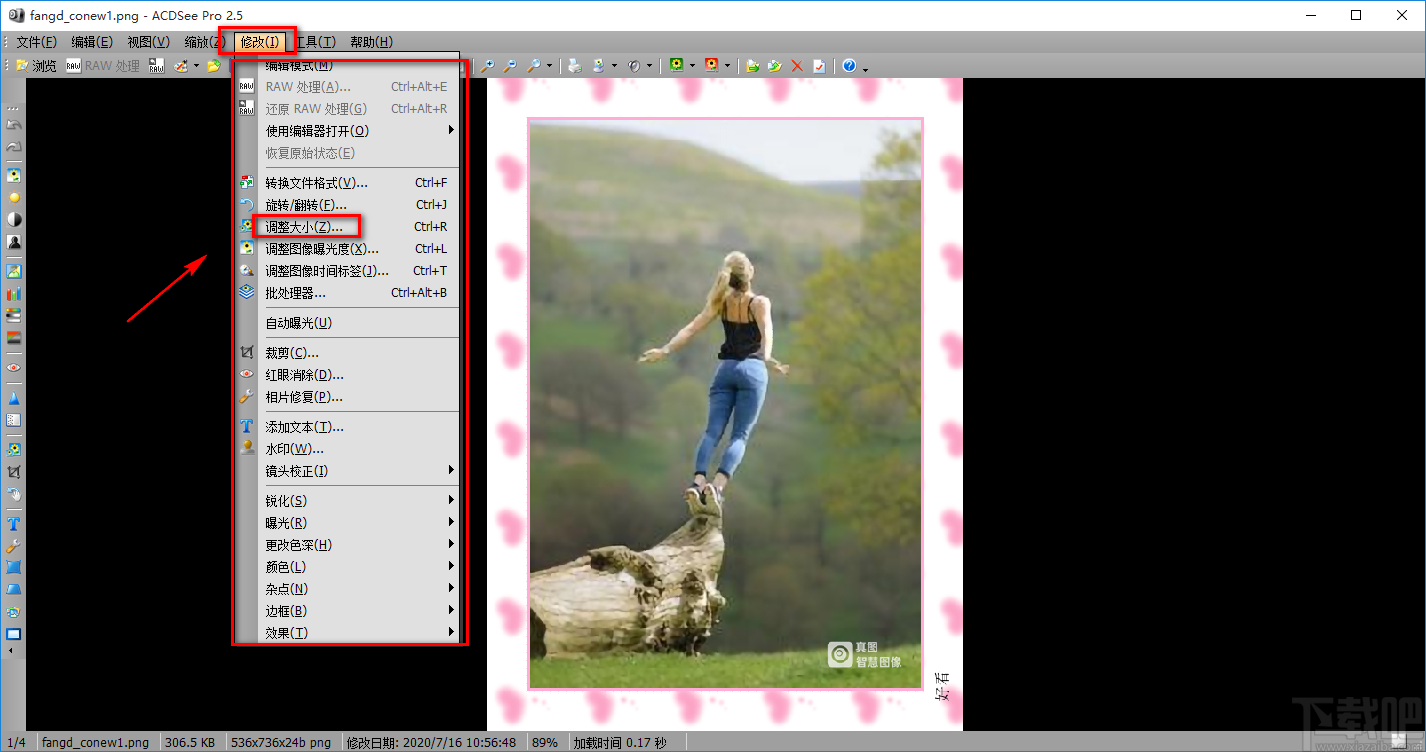
Task: Click the zoom in magnifier toolbar icon
Action: pyautogui.click(x=487, y=66)
